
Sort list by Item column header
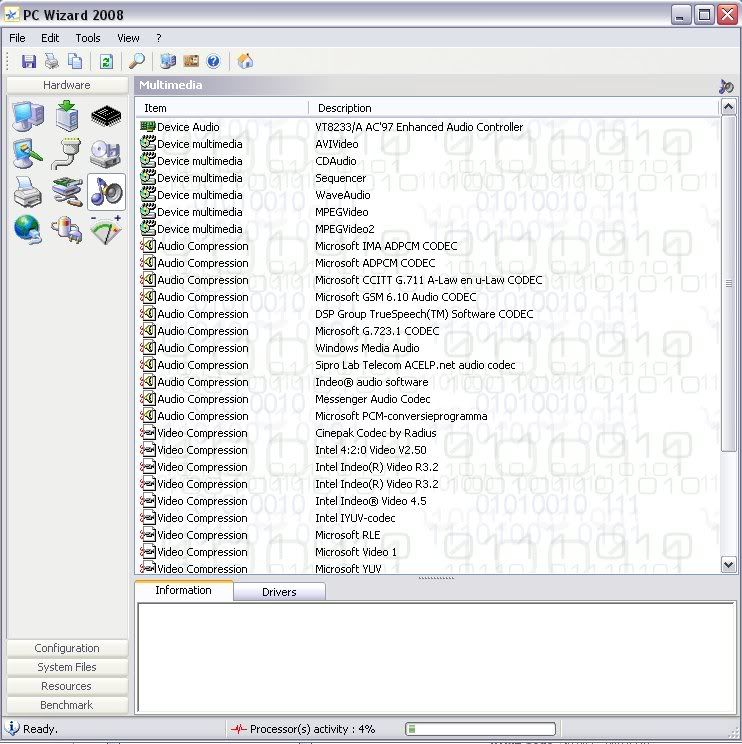[x=223, y=108]
